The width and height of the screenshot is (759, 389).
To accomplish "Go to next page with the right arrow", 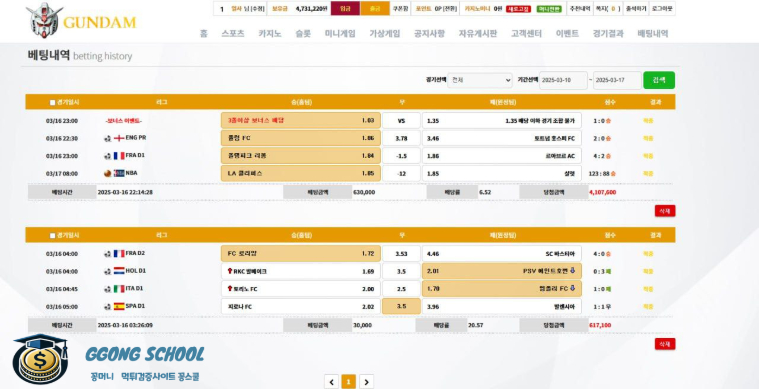I will point(366,382).
